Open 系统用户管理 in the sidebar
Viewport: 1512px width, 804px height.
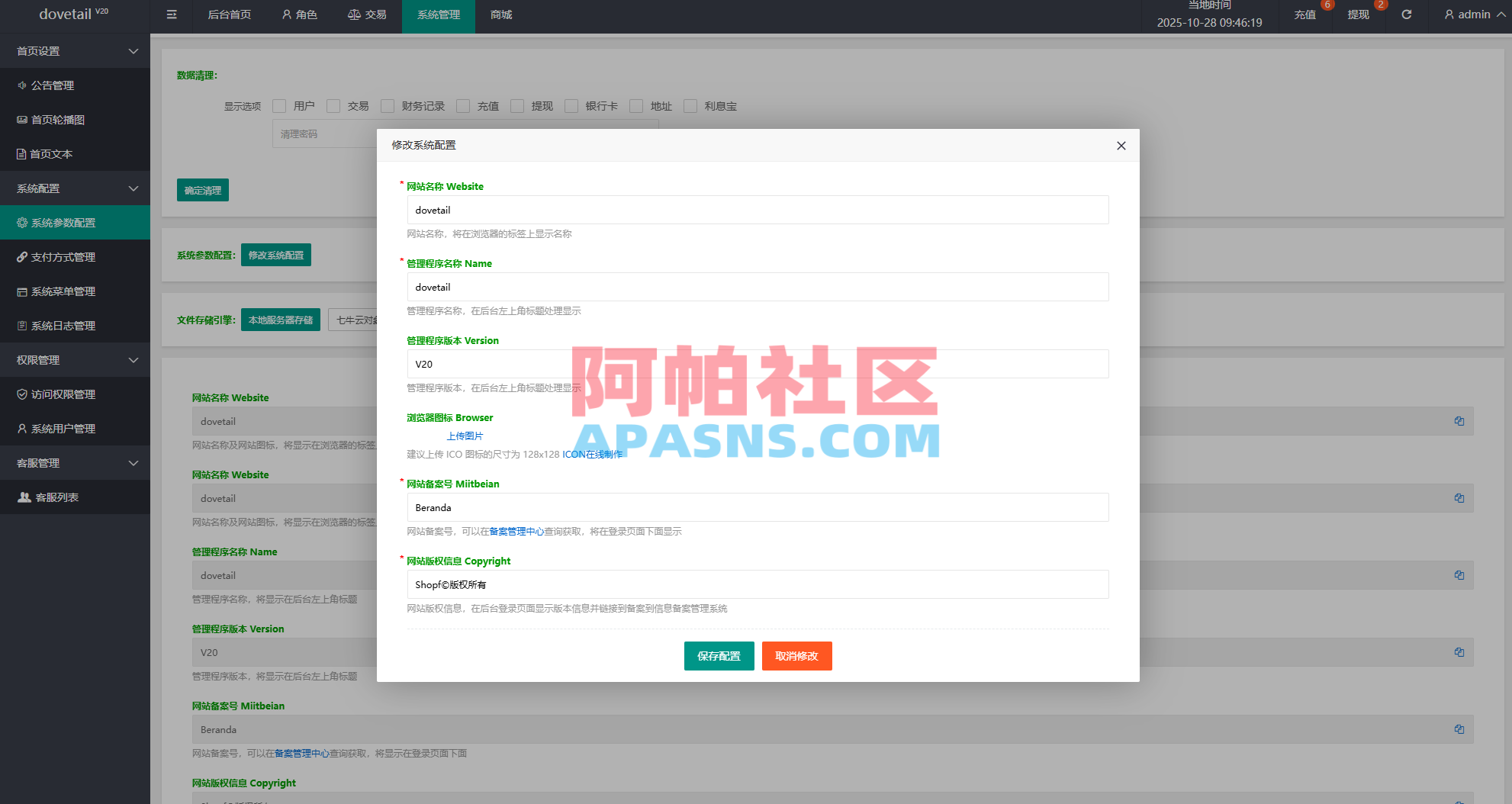tap(75, 429)
